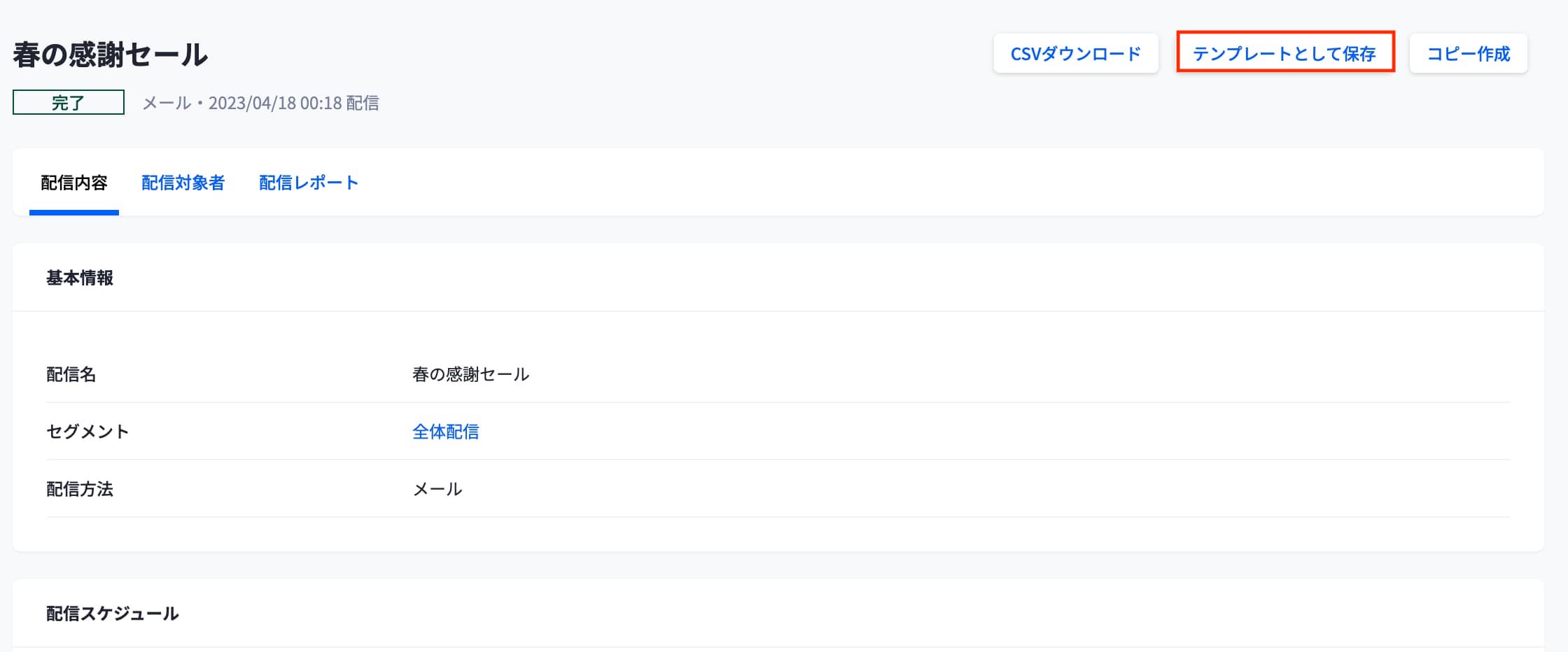Click the 配信名 field label

click(71, 374)
